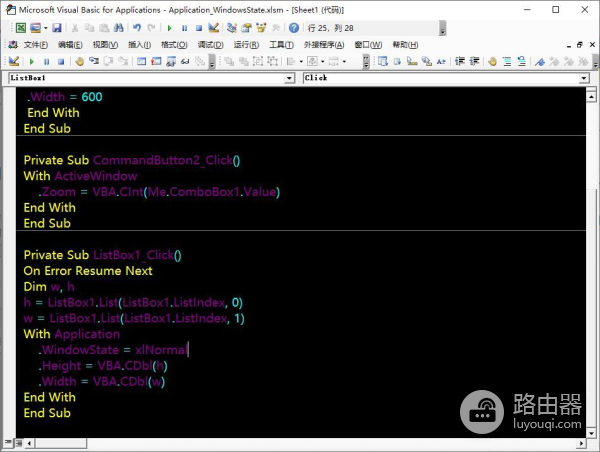600x452 pixels.
Task: Expand the Click procedure dropdown
Action: tap(586, 77)
